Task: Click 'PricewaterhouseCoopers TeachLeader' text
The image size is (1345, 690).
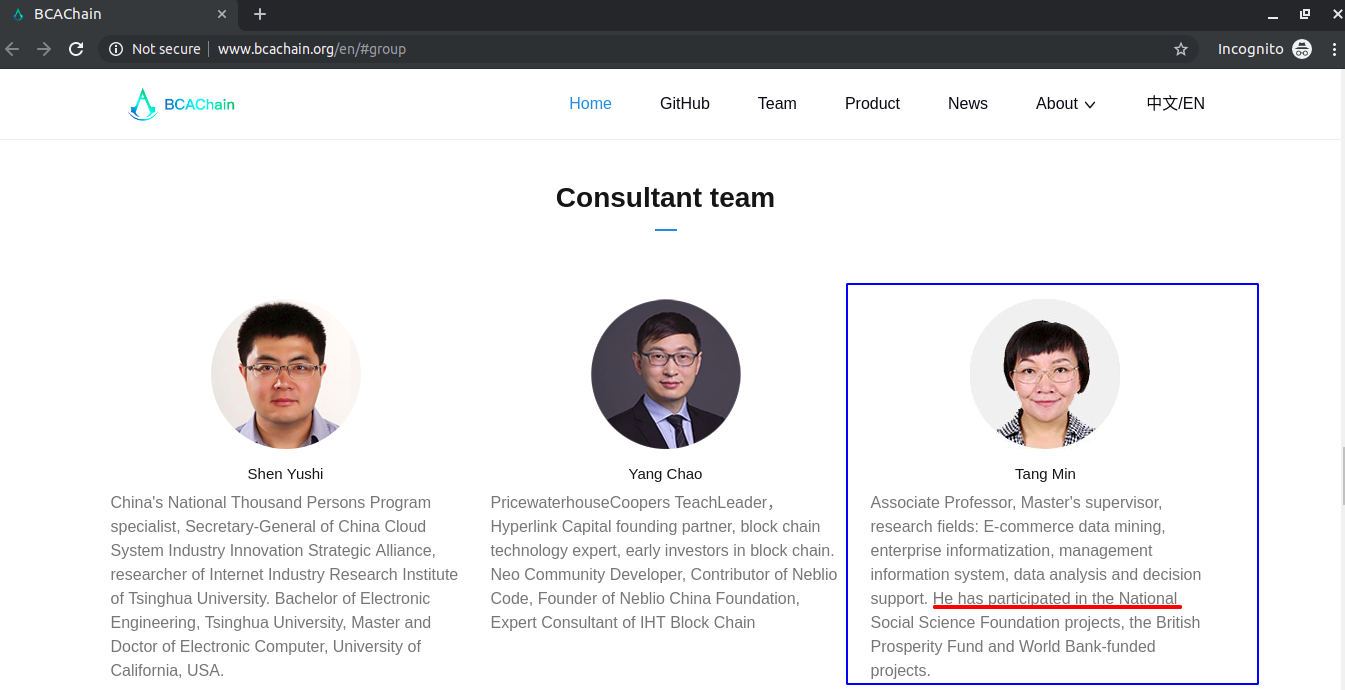Action: tap(628, 503)
